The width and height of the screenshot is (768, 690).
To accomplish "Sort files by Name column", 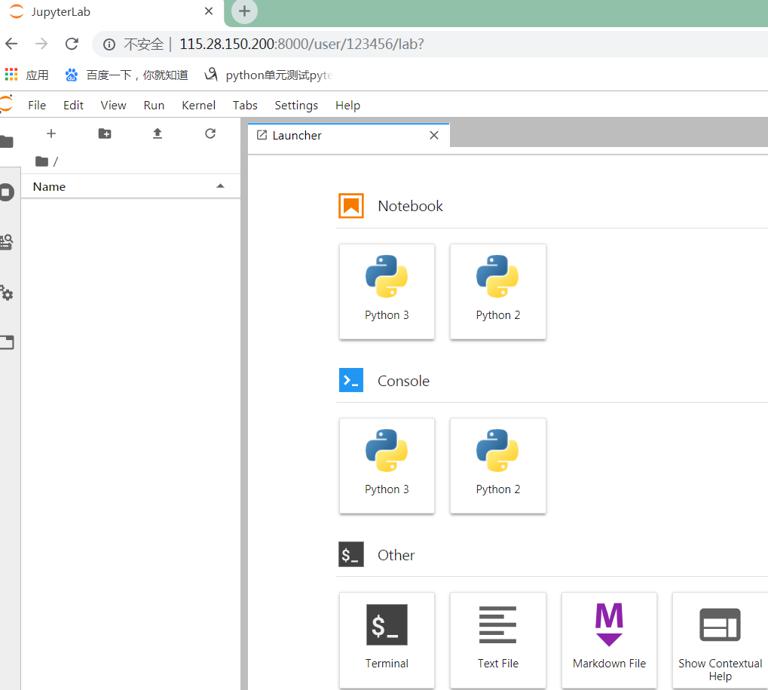I will click(130, 187).
